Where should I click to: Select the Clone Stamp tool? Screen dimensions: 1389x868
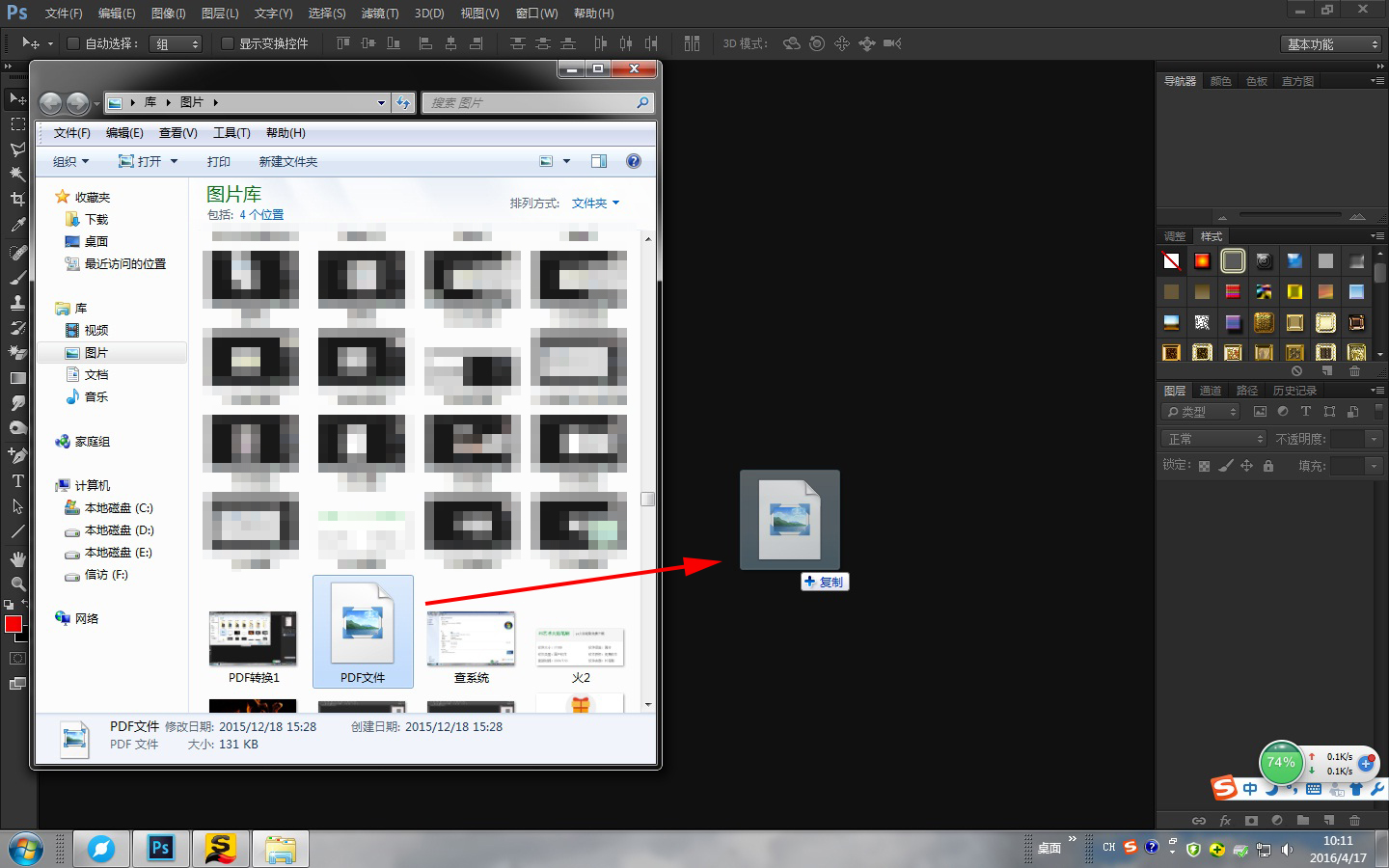[17, 303]
